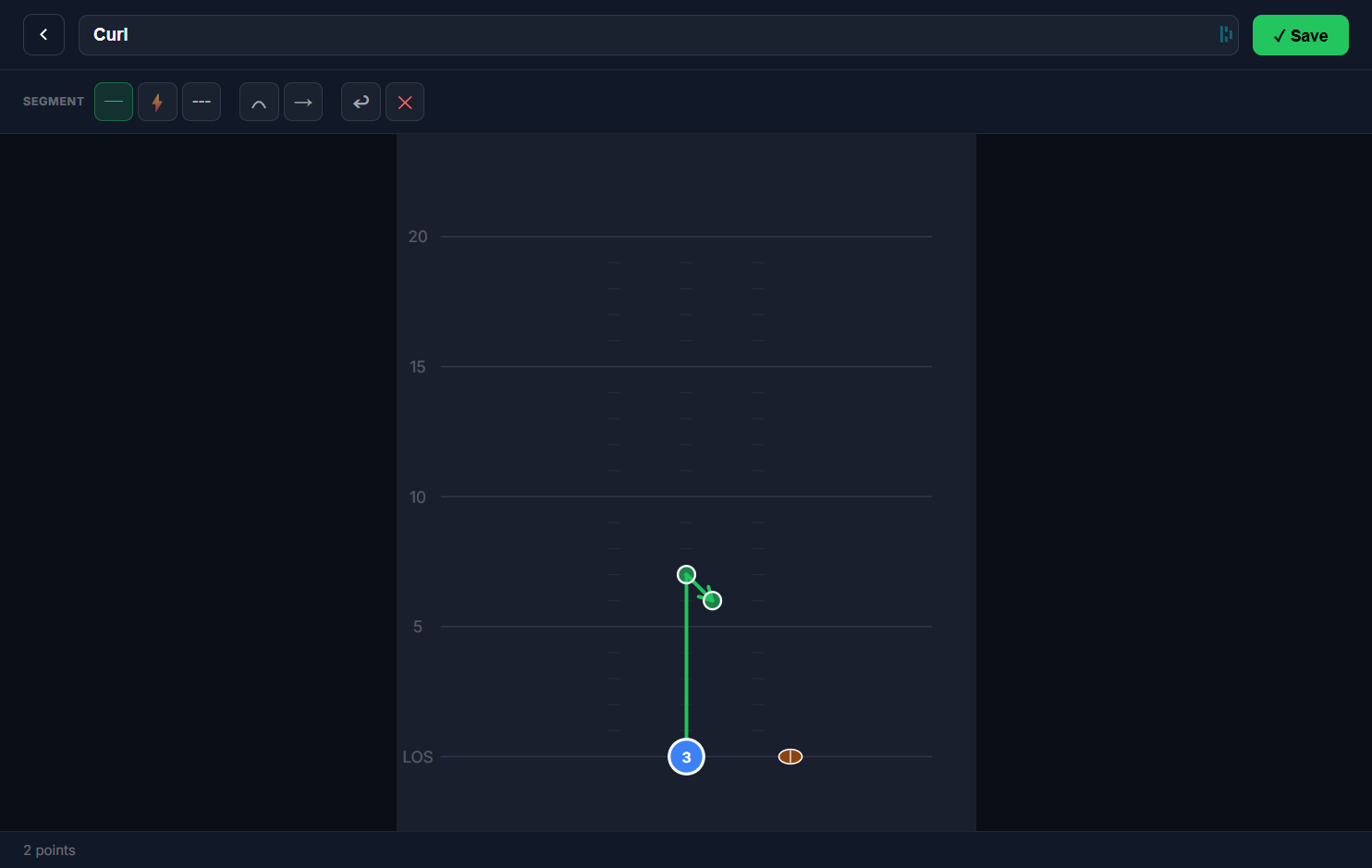This screenshot has width=1372, height=868.
Task: Choose the curved segment shape
Action: coord(259,102)
